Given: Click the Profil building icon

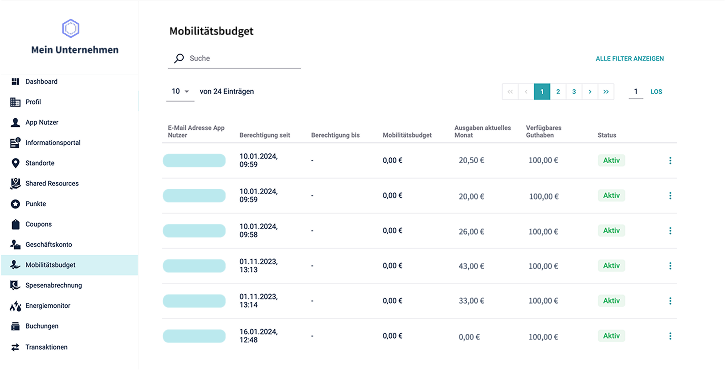Looking at the screenshot, I should pyautogui.click(x=15, y=102).
